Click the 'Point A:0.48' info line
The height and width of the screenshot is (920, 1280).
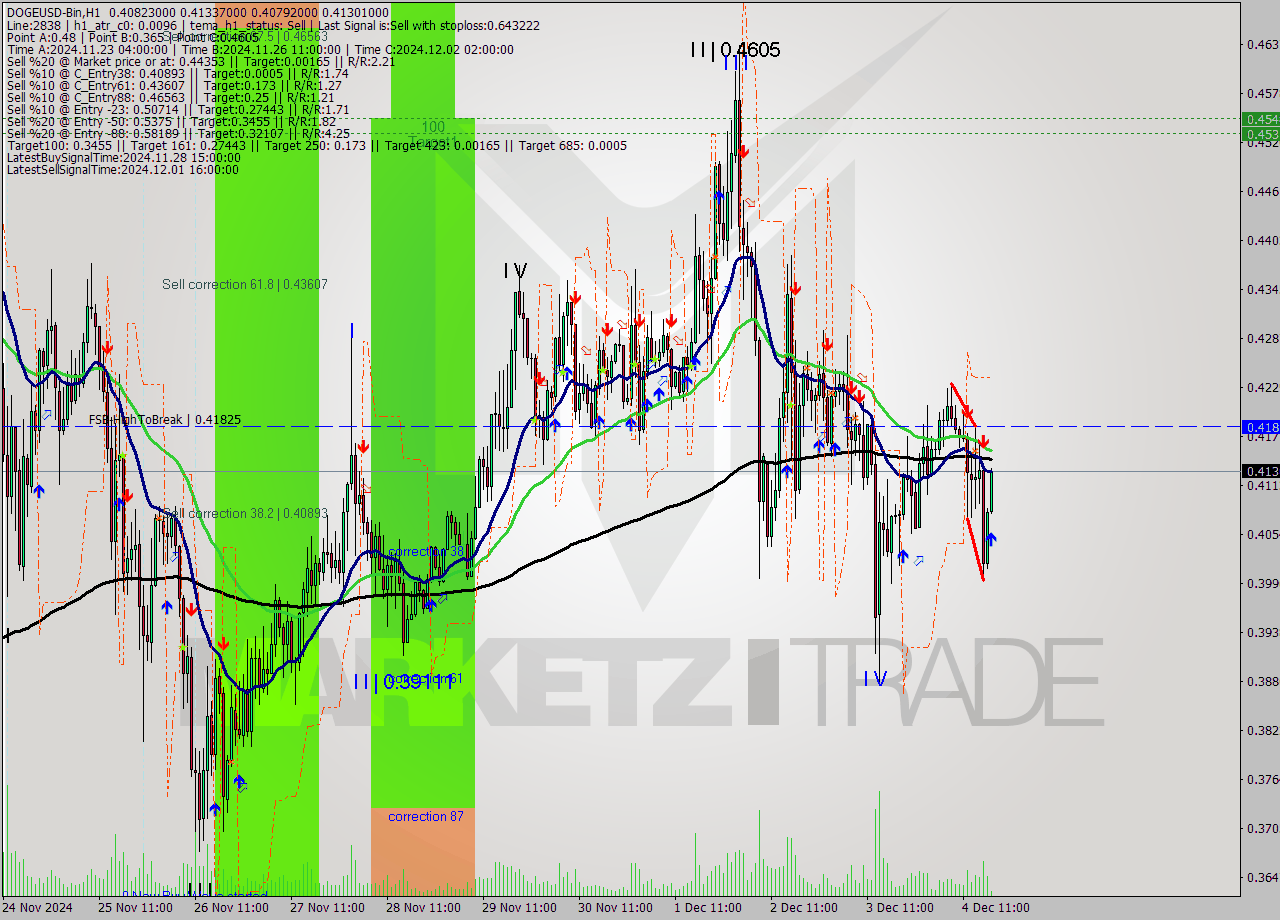(133, 38)
